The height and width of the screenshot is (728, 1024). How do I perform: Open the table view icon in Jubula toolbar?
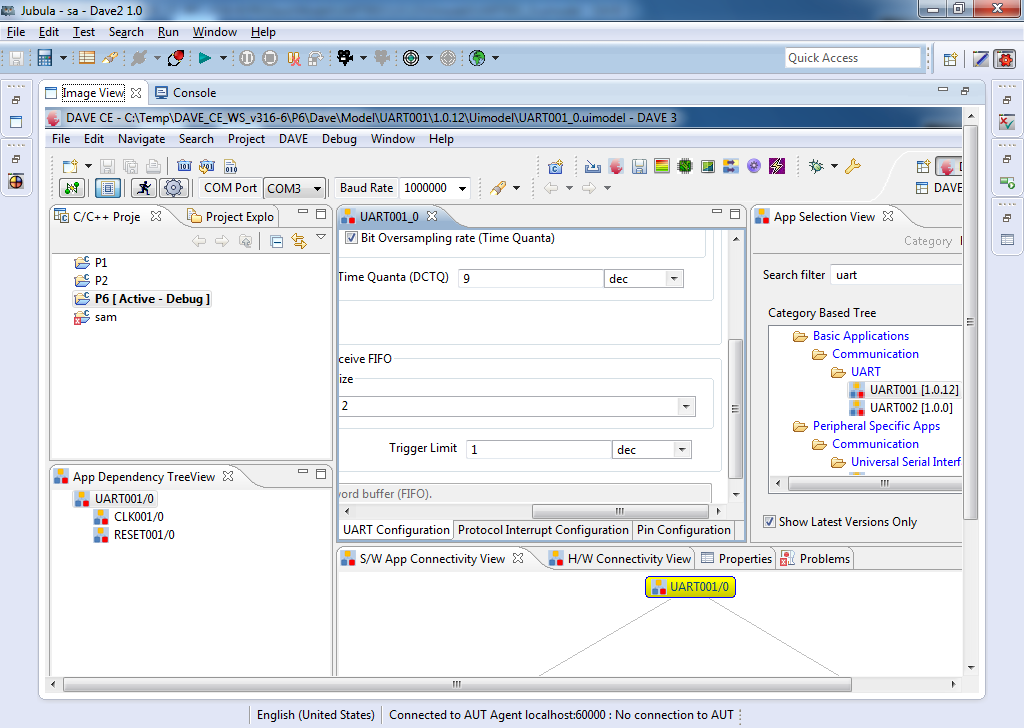click(87, 57)
